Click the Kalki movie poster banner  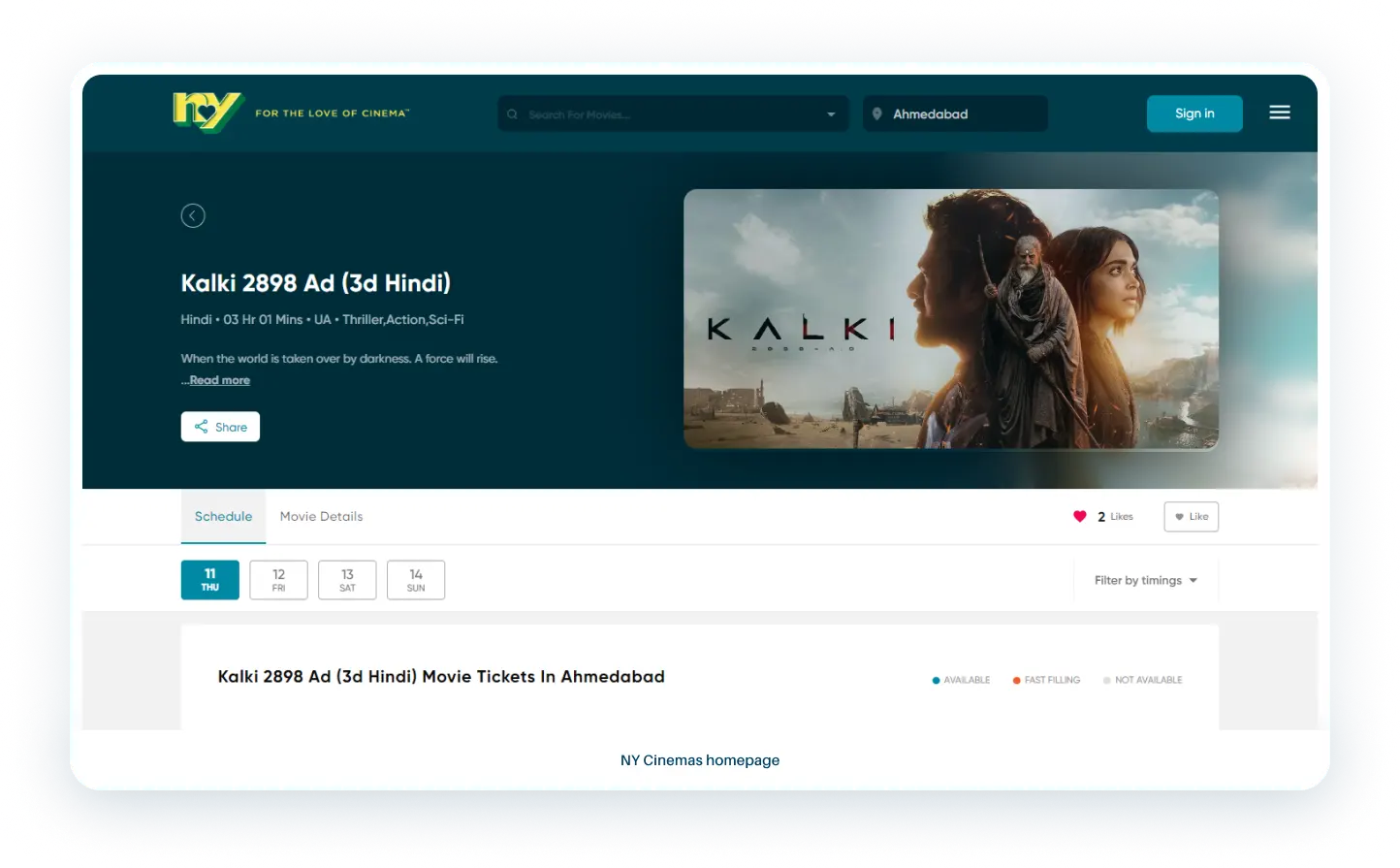[x=950, y=319]
